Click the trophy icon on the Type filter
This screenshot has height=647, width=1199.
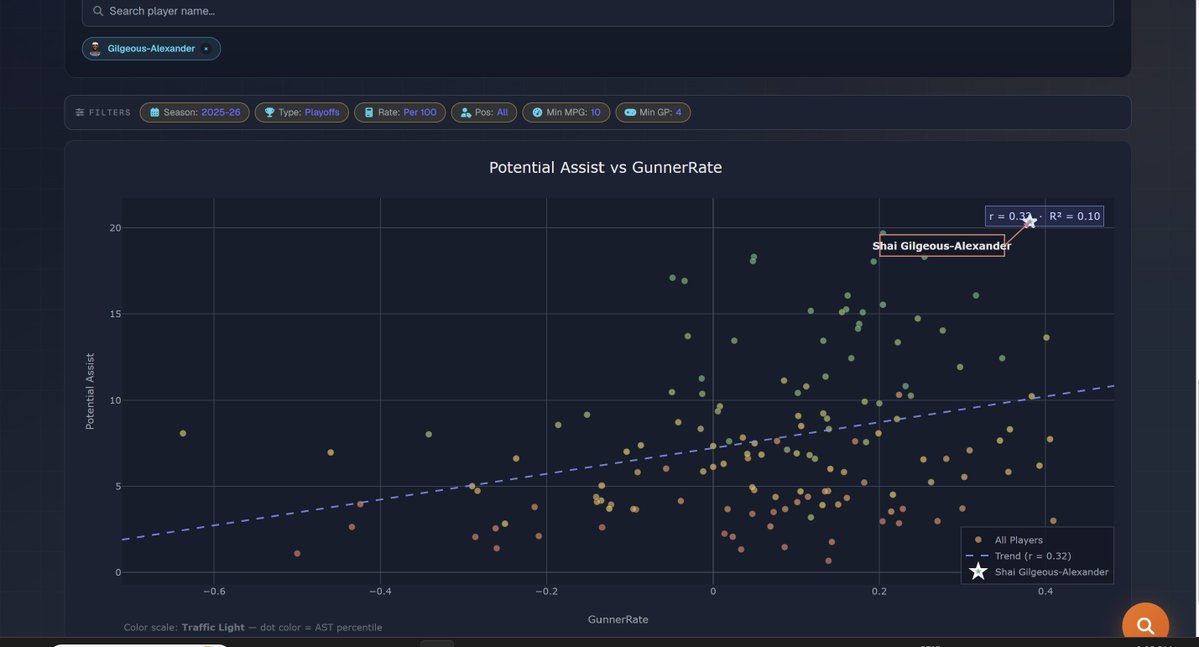pos(269,112)
